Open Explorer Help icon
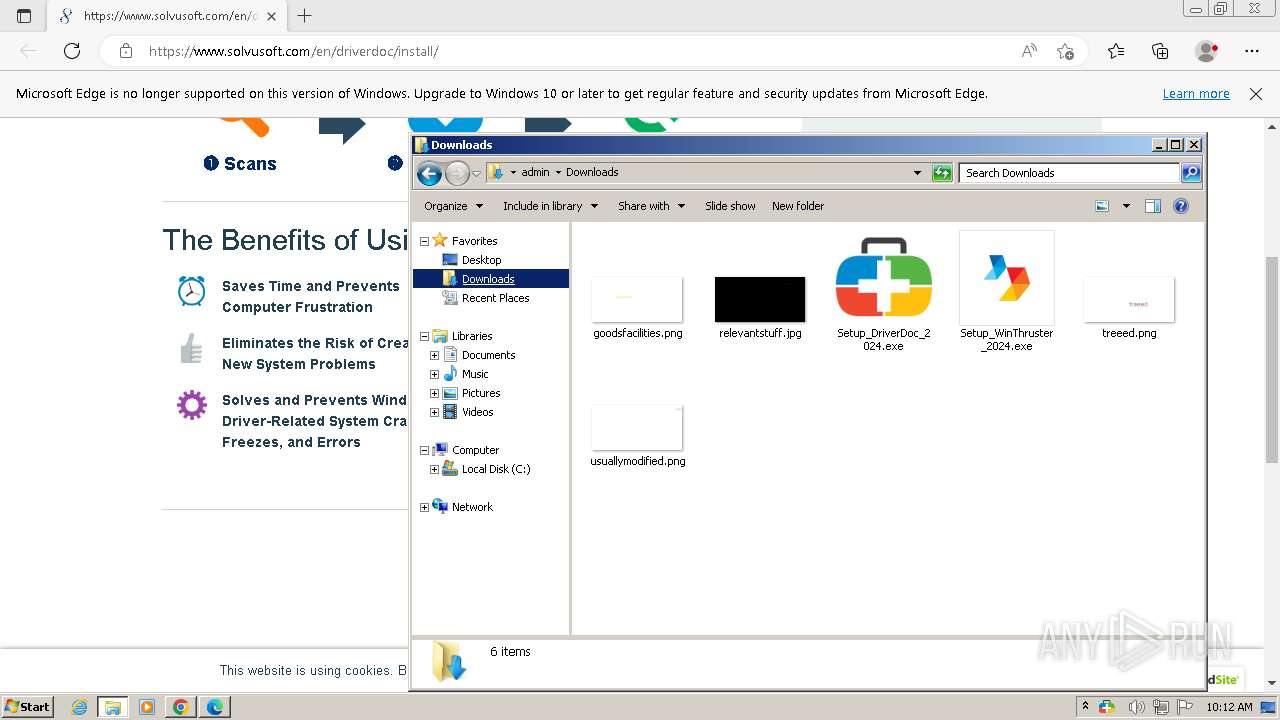 click(1181, 206)
